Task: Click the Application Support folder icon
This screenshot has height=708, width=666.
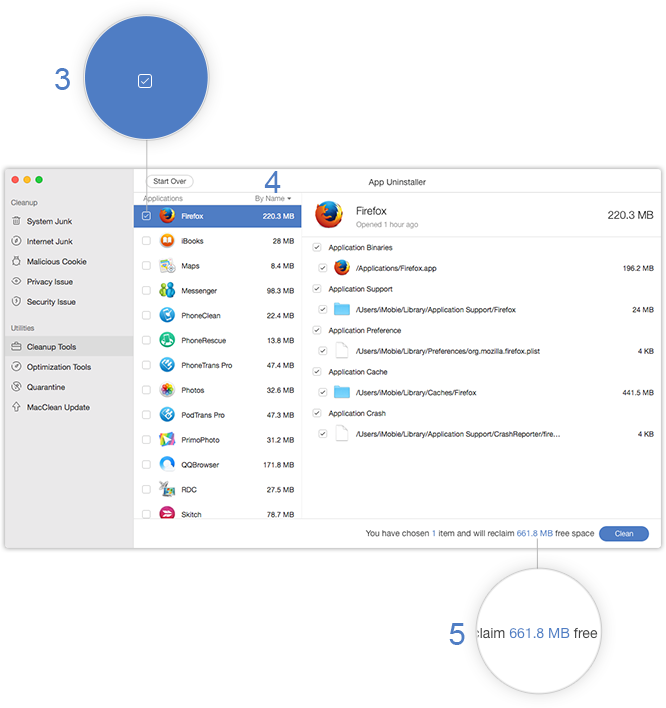Action: point(342,309)
